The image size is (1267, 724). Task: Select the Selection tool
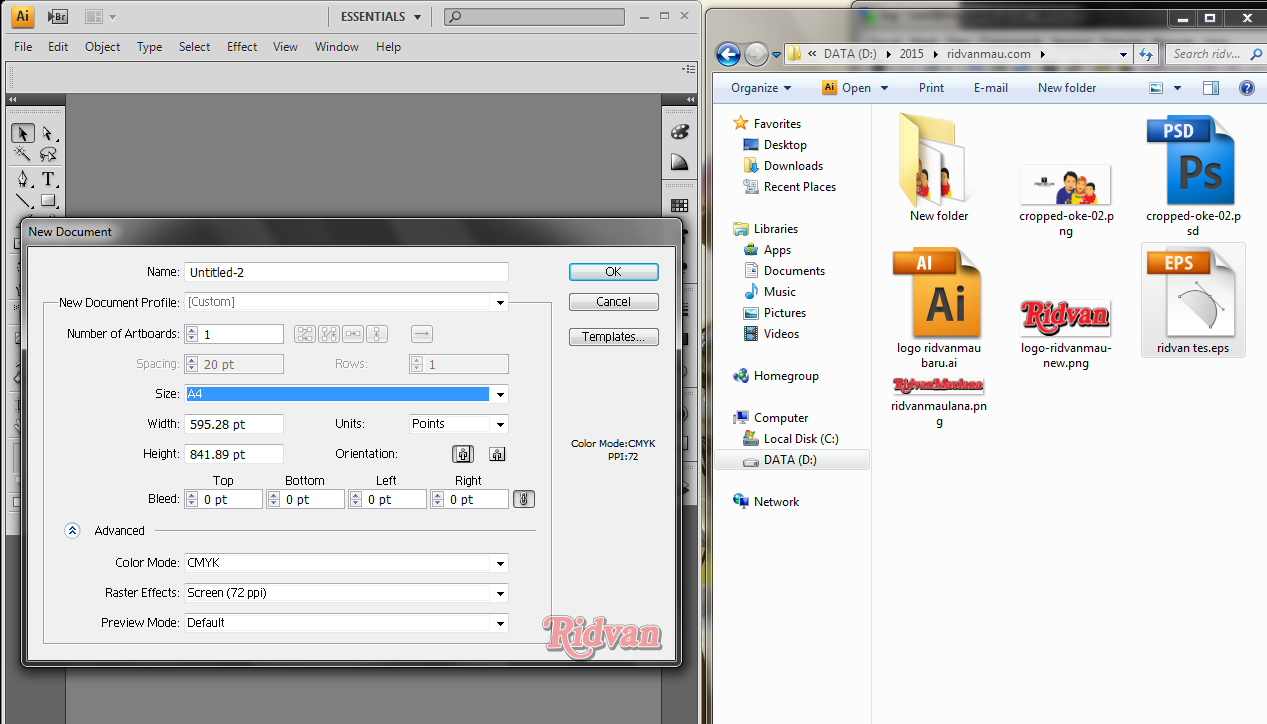(22, 133)
